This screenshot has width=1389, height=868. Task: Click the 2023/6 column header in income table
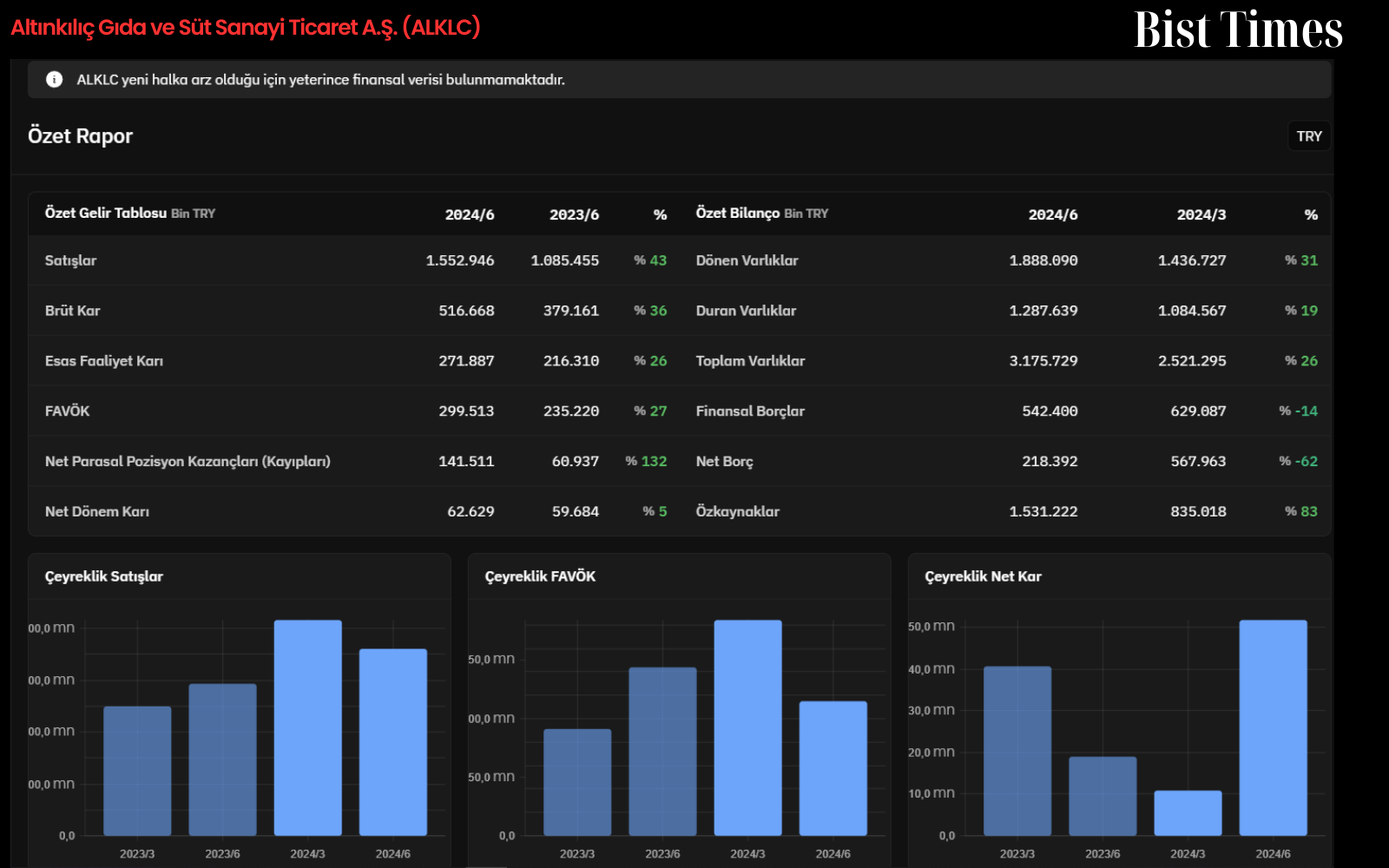point(574,214)
